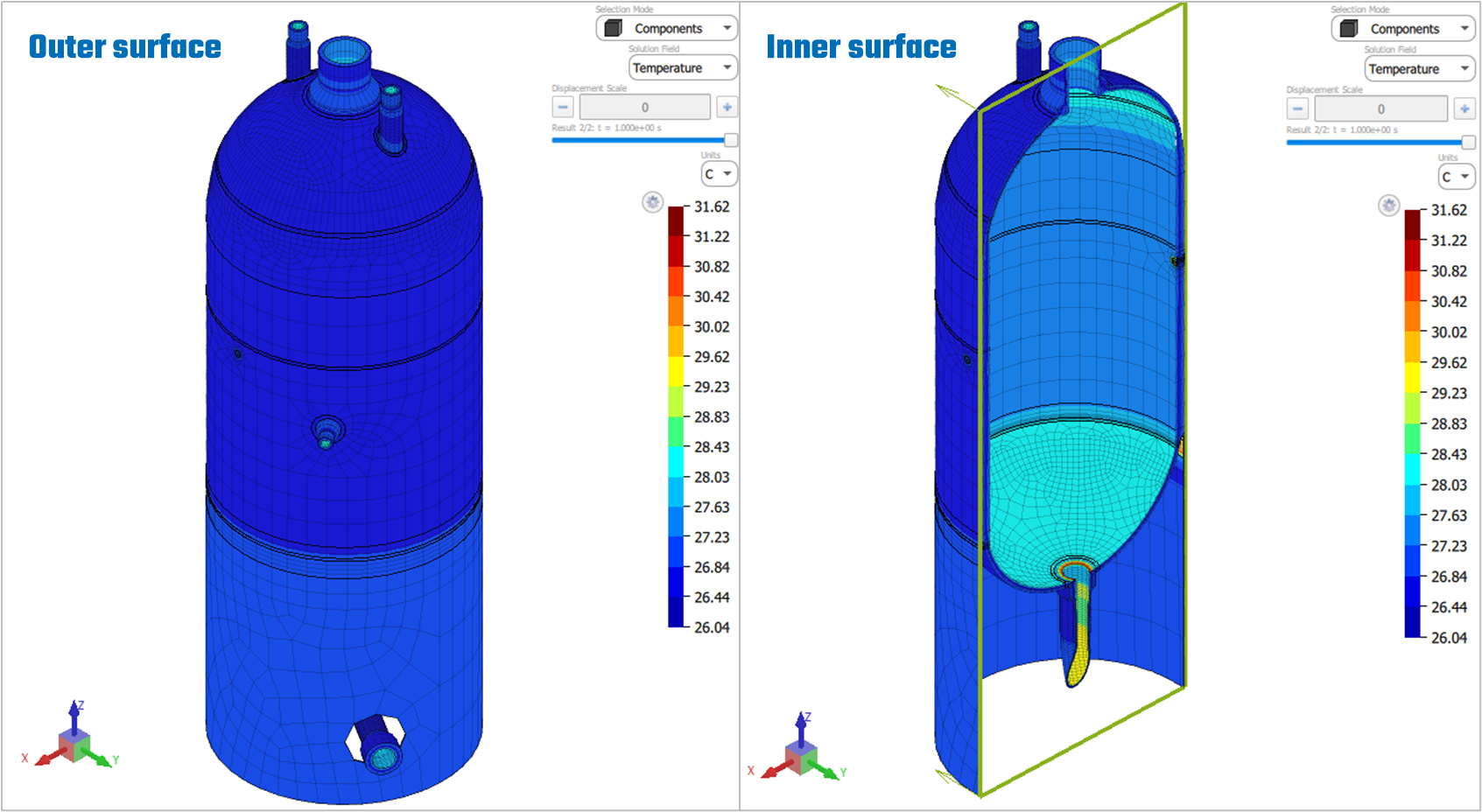This screenshot has width=1482, height=812.
Task: Click XYZ axis triad in Outer surface view
Action: [74, 736]
